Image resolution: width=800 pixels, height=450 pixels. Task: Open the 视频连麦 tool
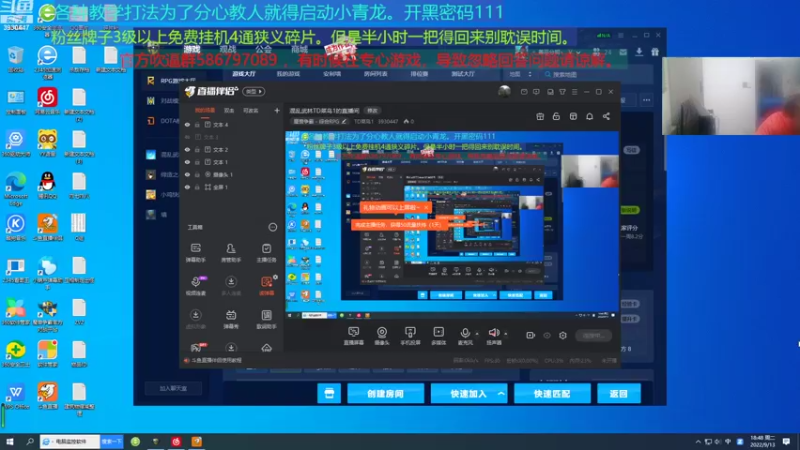[195, 286]
